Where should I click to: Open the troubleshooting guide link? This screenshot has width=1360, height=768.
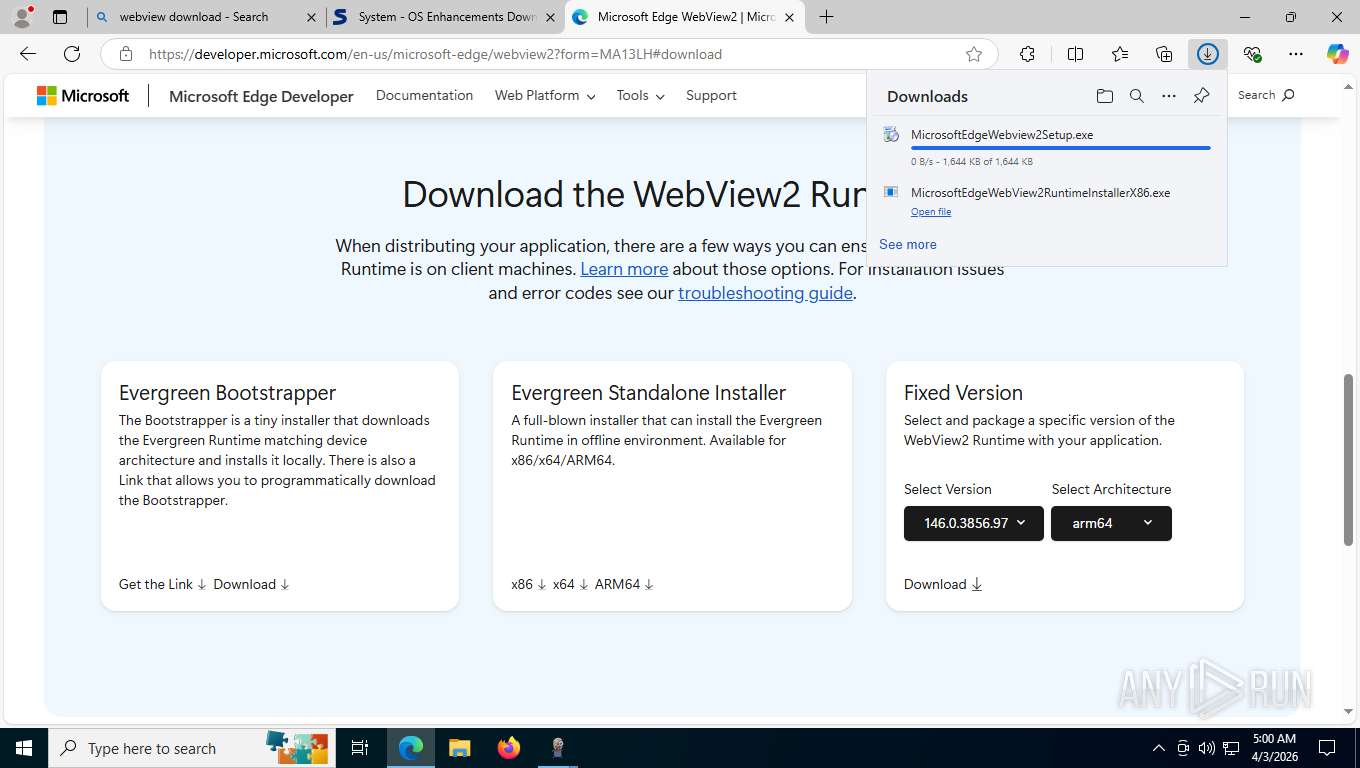tap(765, 293)
